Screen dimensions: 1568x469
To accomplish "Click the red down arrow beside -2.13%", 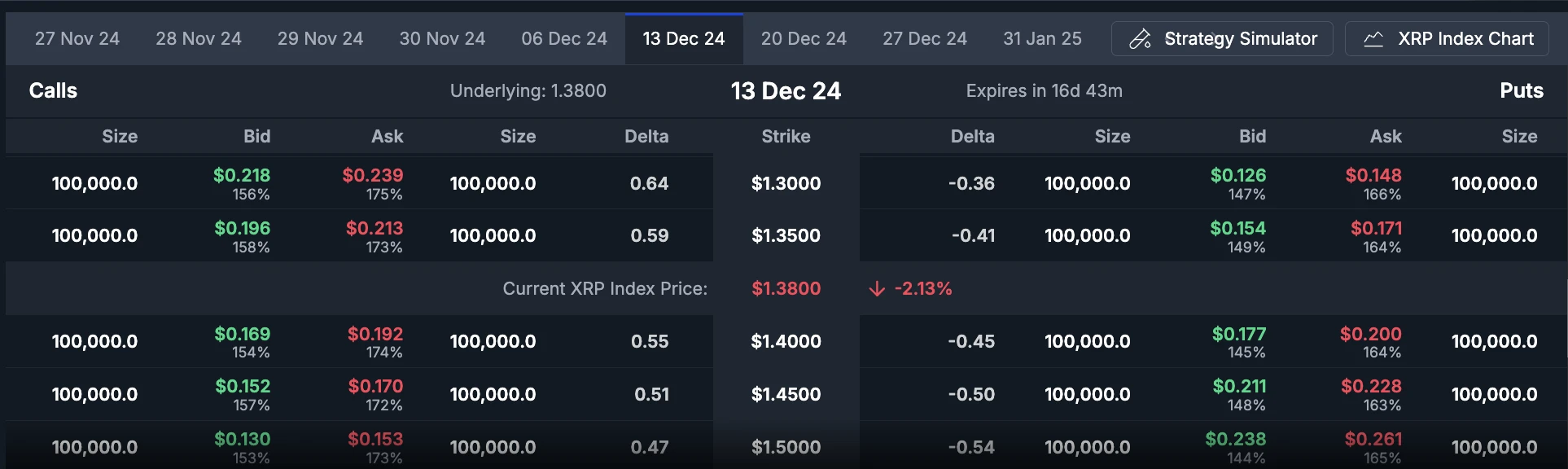I will 876,288.
